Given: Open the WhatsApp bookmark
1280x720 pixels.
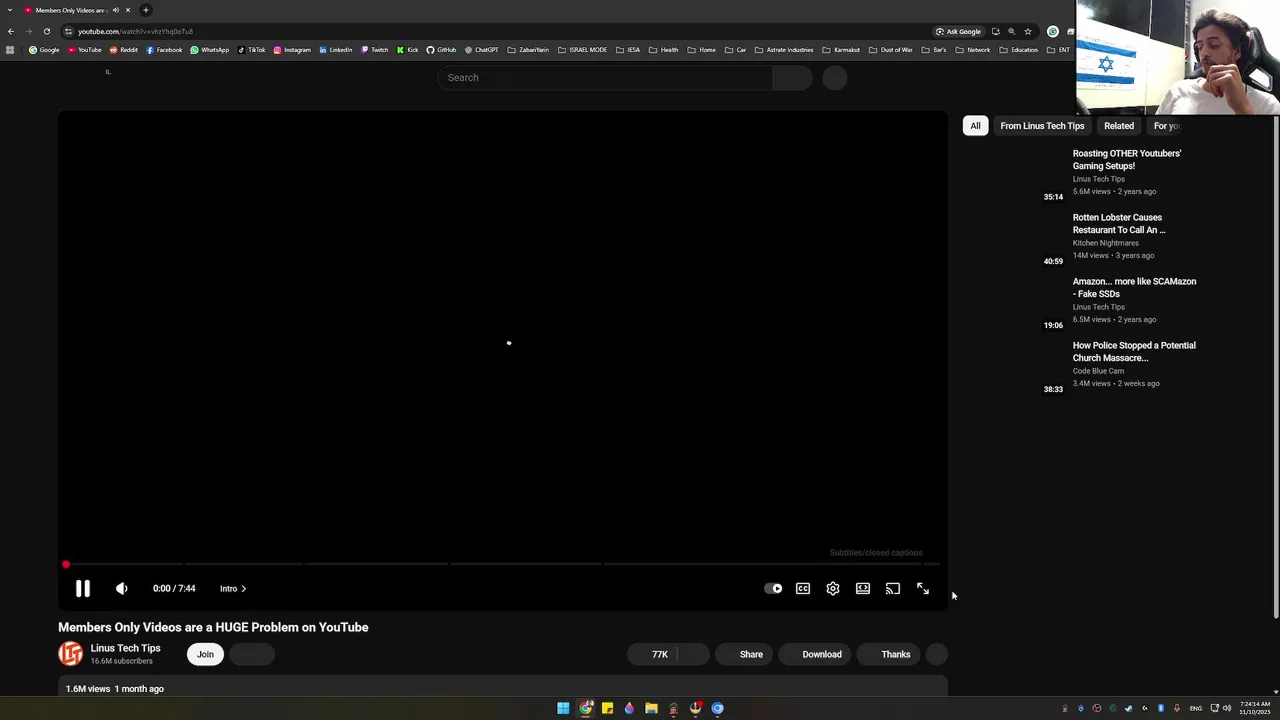Looking at the screenshot, I should tap(210, 50).
